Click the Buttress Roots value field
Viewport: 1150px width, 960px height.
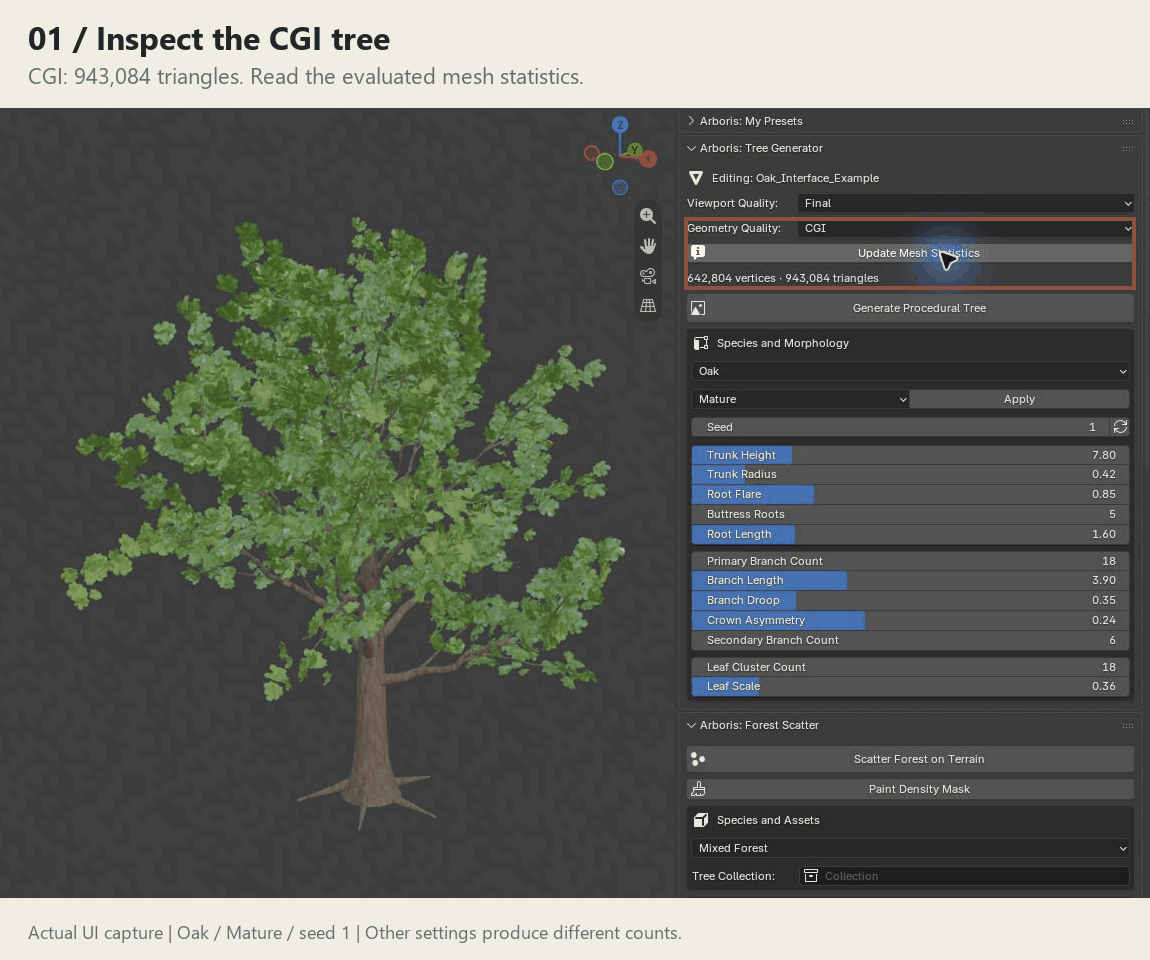pos(910,514)
